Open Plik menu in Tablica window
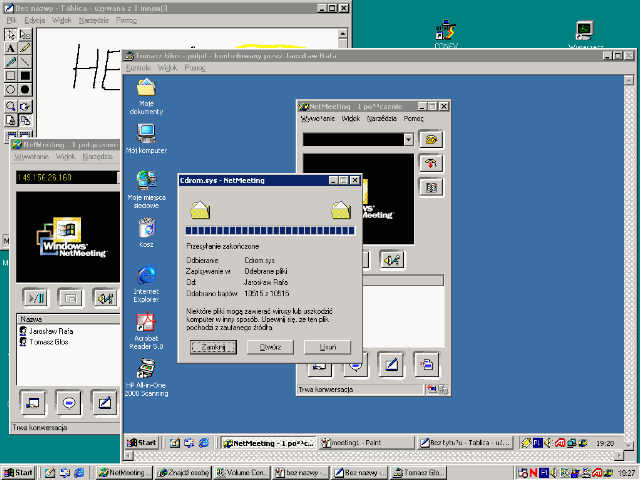Image resolution: width=640 pixels, height=480 pixels. [11, 20]
